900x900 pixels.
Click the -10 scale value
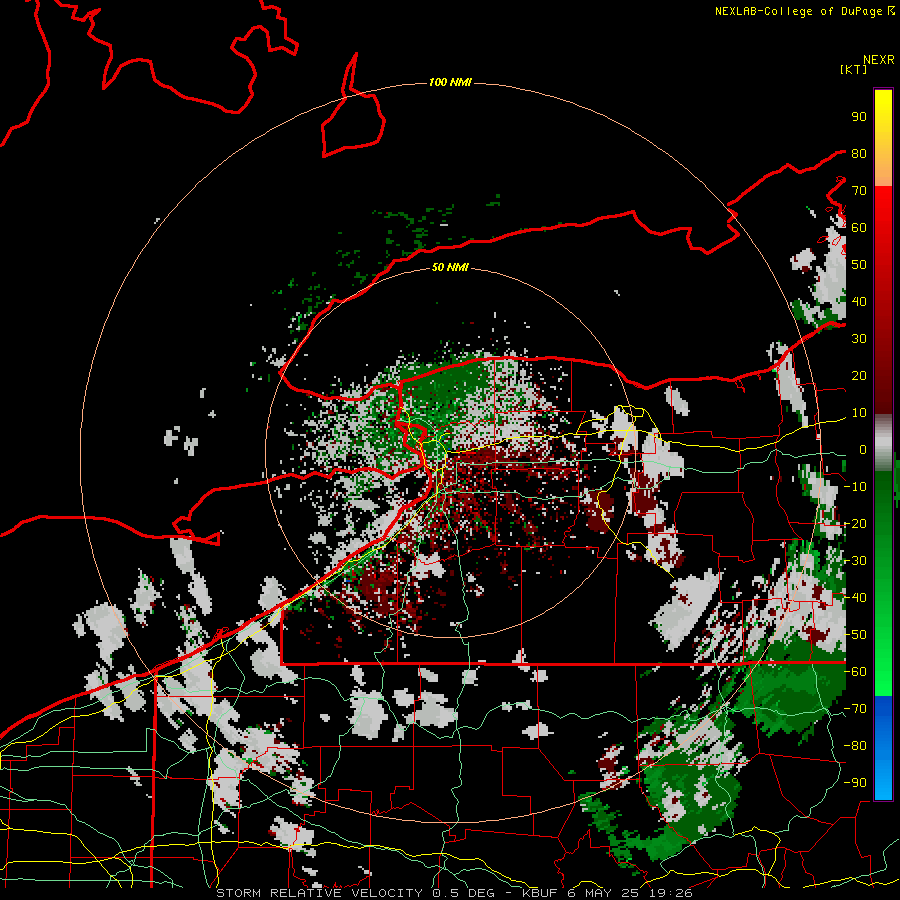click(855, 487)
